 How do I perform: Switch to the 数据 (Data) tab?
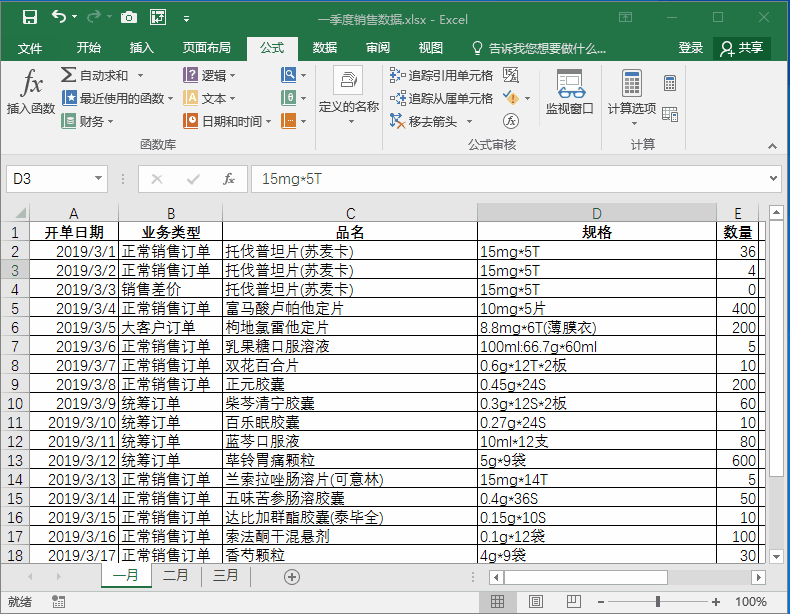(325, 48)
